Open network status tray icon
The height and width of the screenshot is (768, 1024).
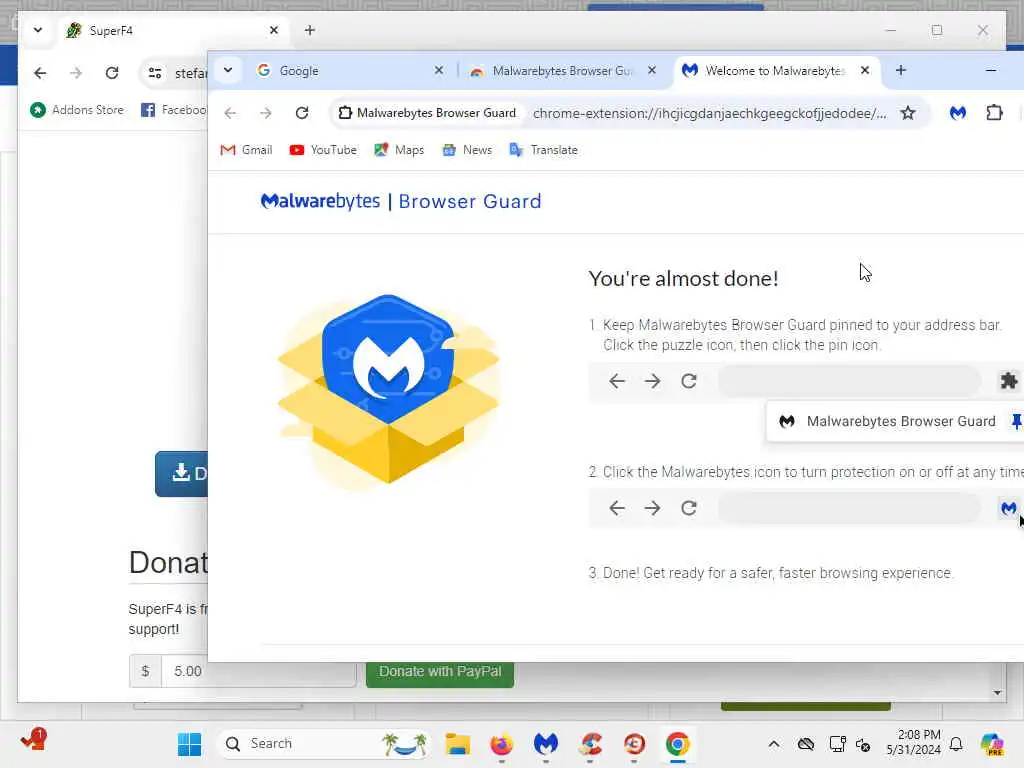click(837, 744)
